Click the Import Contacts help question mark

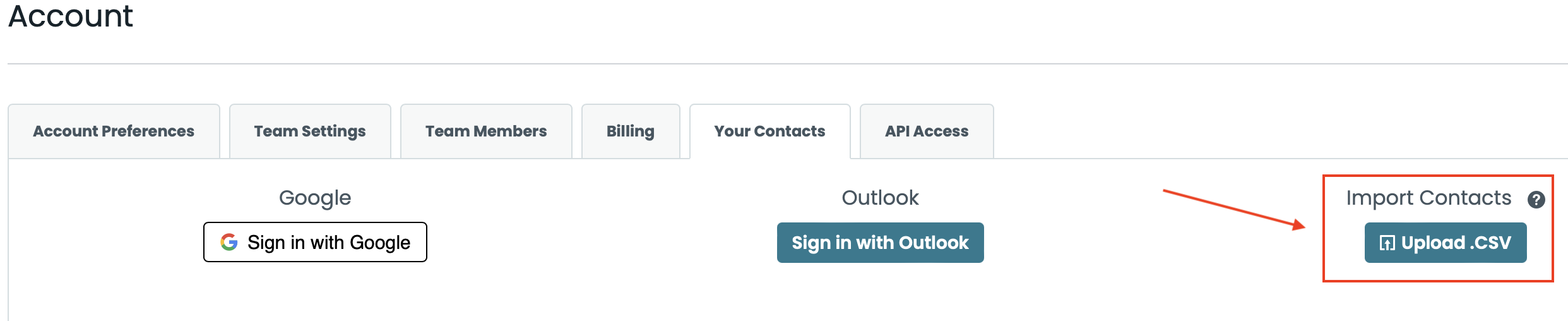[x=1536, y=200]
